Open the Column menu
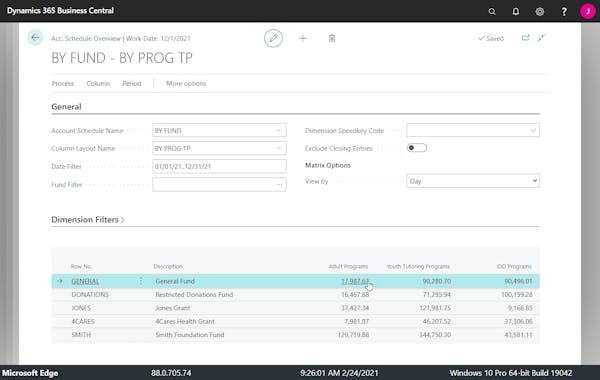The image size is (600, 380). (x=98, y=83)
